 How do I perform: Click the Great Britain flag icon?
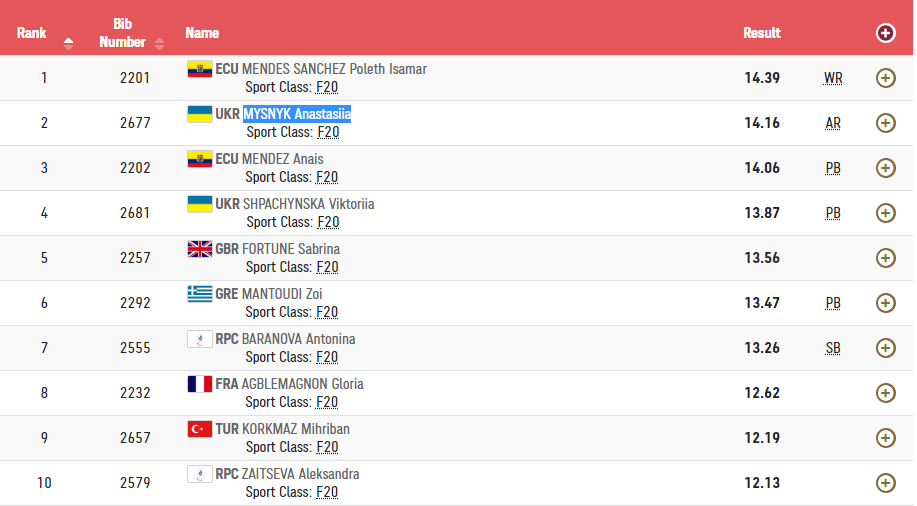point(200,249)
